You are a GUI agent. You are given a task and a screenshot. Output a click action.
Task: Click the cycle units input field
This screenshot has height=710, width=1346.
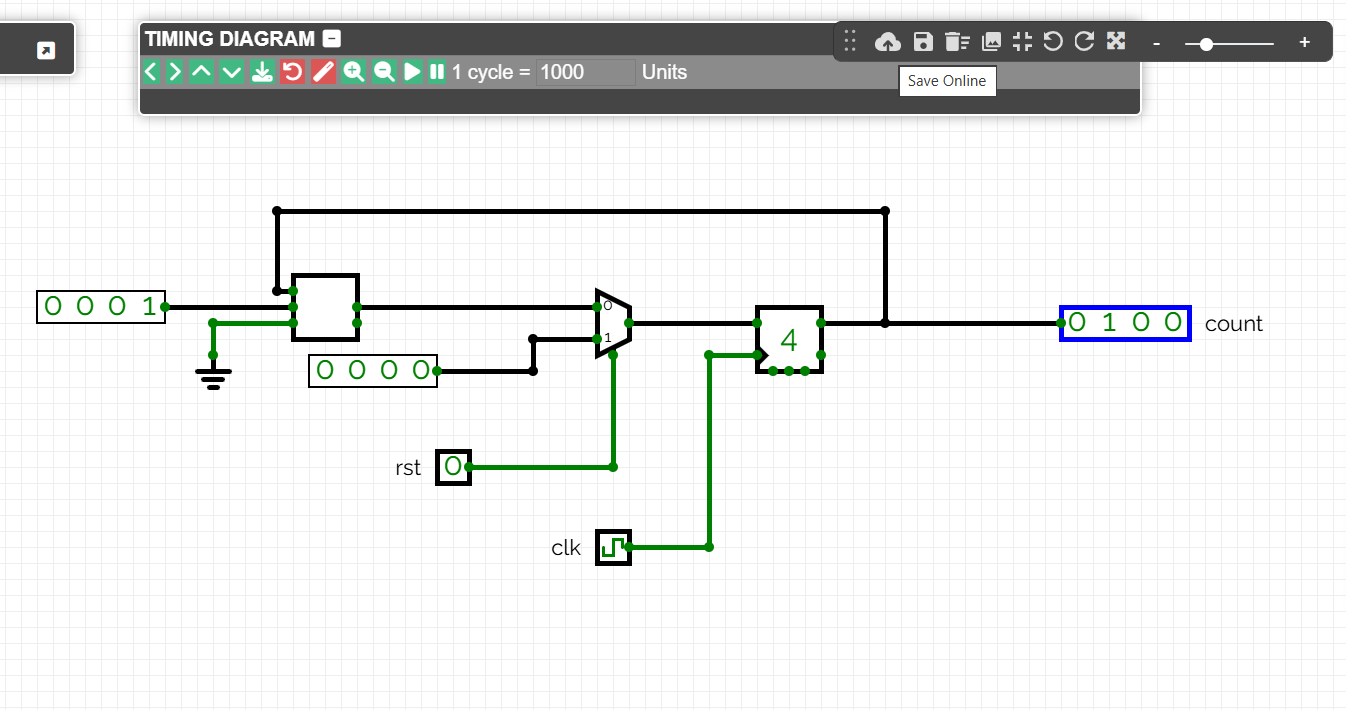tap(585, 72)
